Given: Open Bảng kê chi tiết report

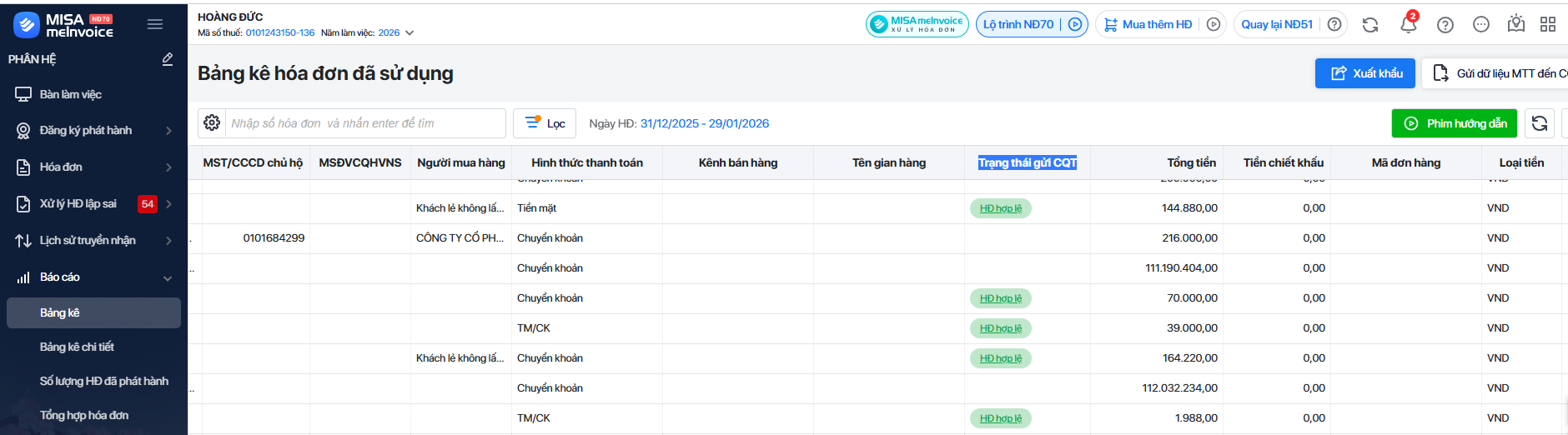Looking at the screenshot, I should (x=77, y=347).
